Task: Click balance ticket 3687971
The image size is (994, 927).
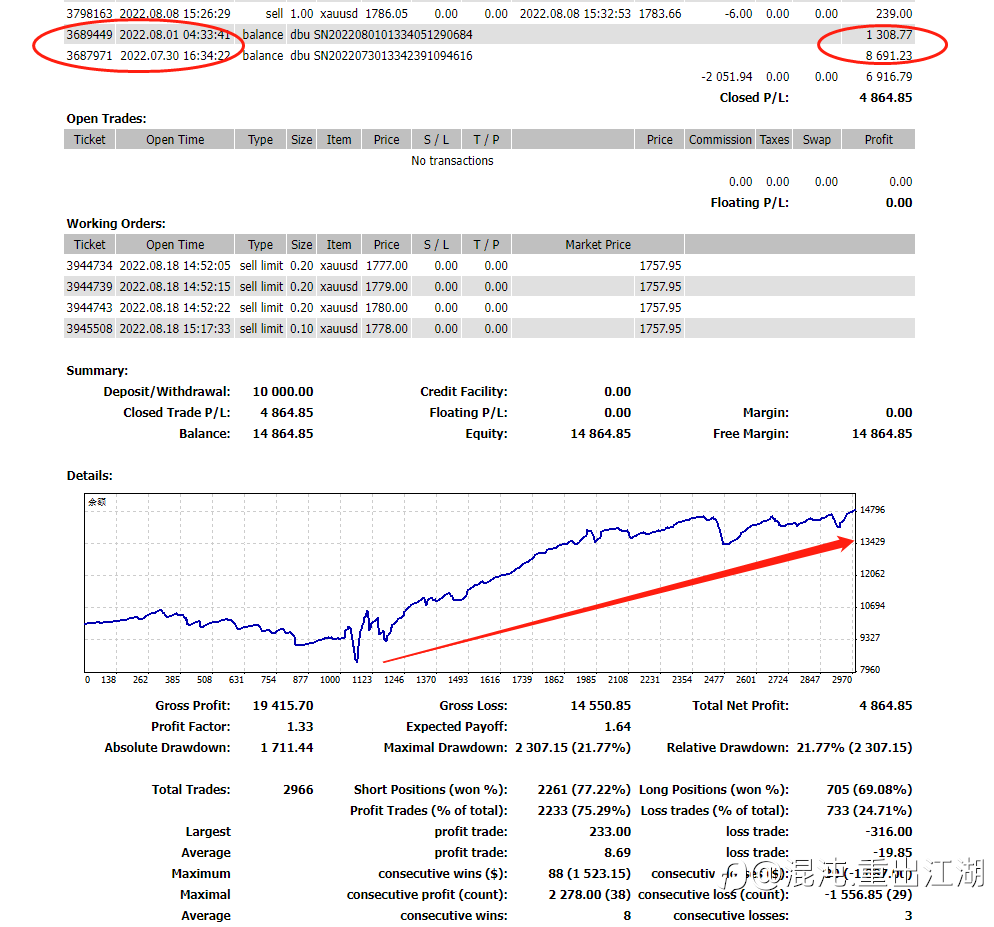Action: (89, 55)
